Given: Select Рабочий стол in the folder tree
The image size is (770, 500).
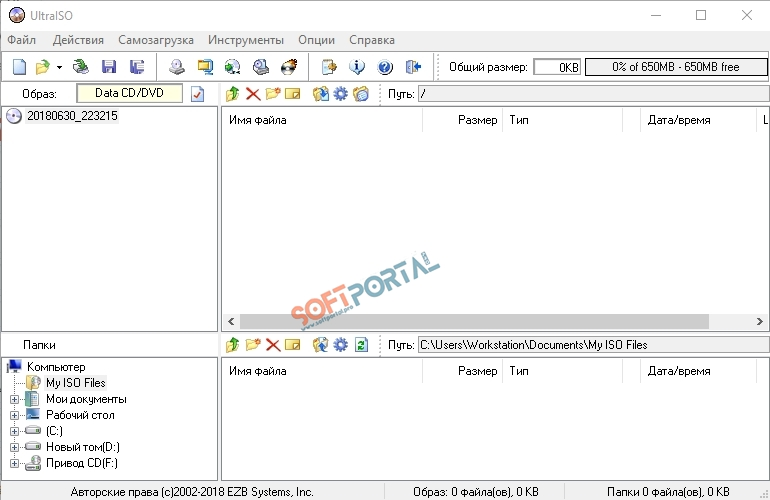Looking at the screenshot, I should pyautogui.click(x=80, y=415).
